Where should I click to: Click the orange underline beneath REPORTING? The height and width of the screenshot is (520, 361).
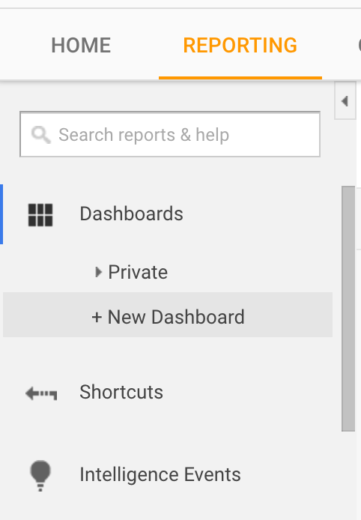240,78
